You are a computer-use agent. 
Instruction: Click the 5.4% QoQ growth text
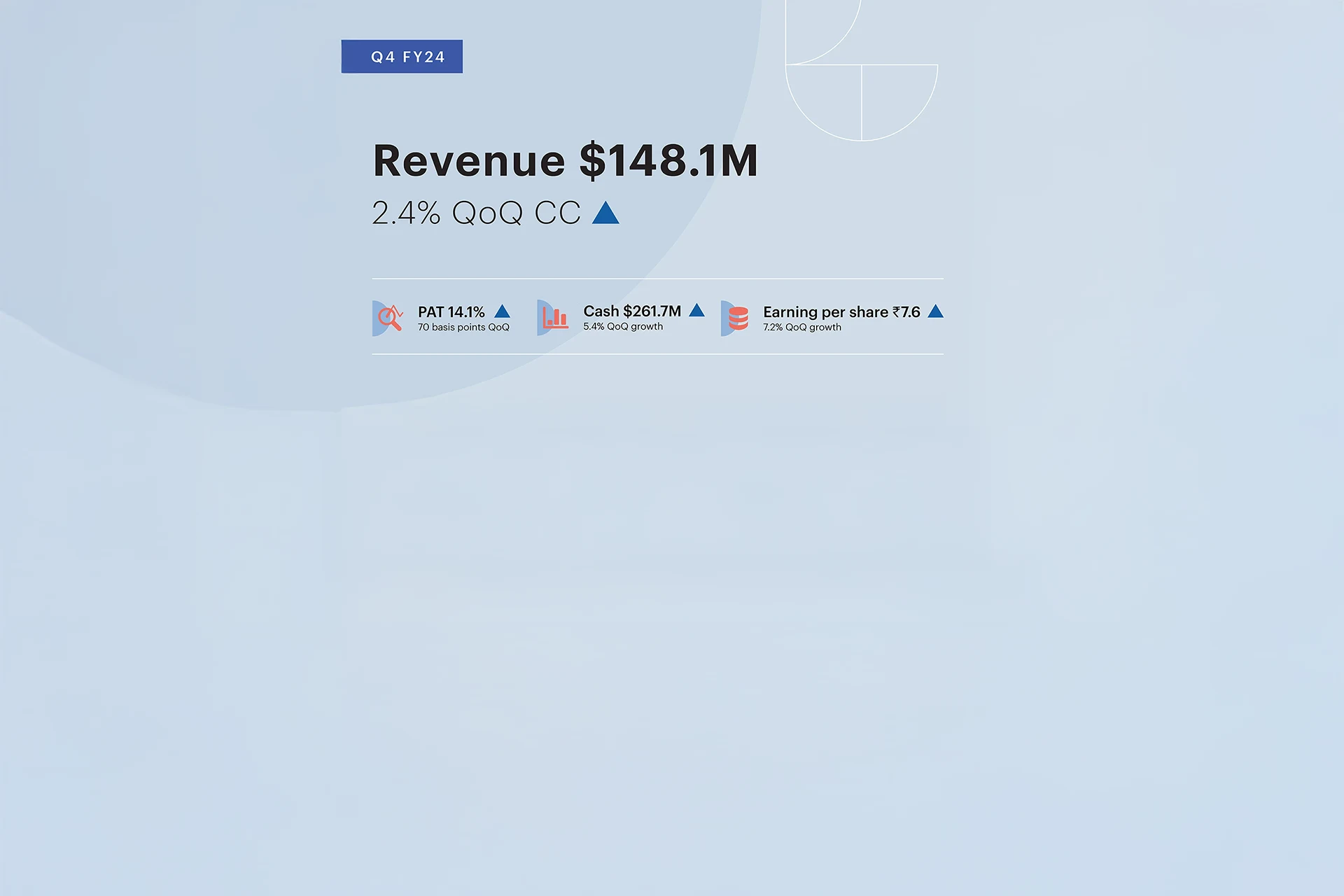pyautogui.click(x=623, y=327)
